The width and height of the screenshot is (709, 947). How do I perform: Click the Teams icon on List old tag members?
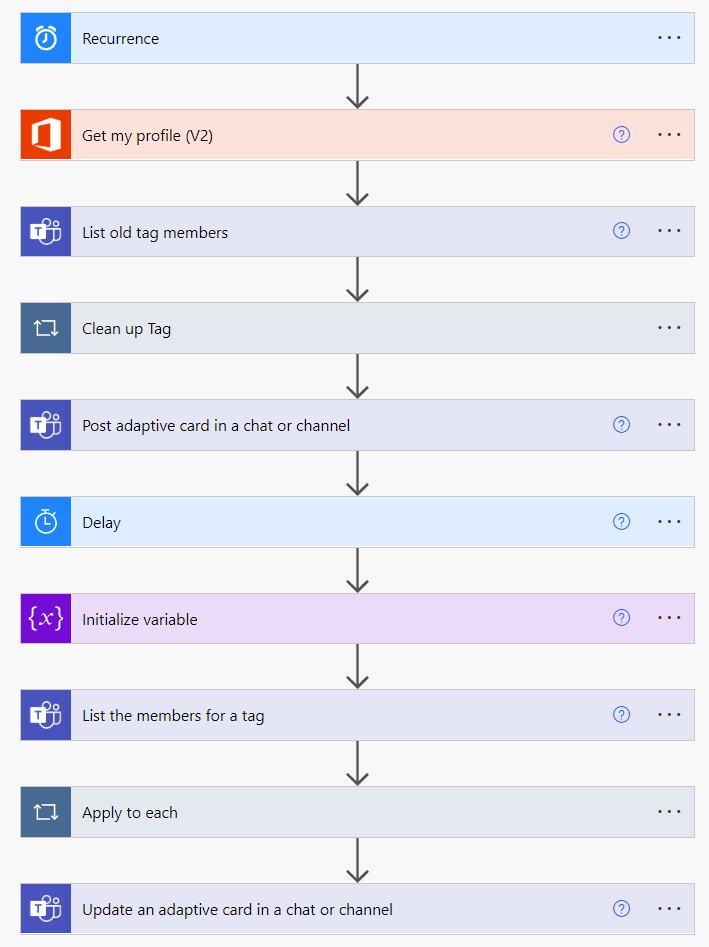pyautogui.click(x=45, y=231)
